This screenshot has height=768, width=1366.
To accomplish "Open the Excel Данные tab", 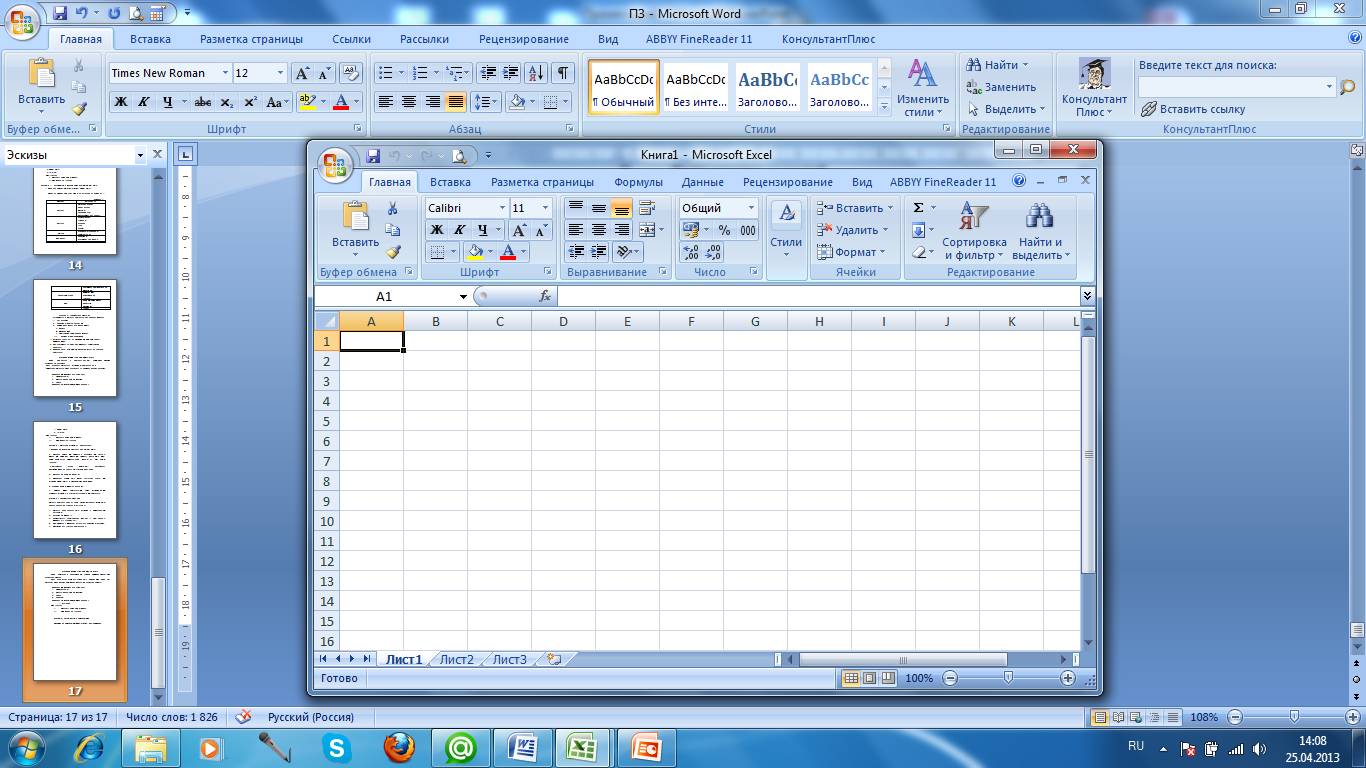I will 703,182.
